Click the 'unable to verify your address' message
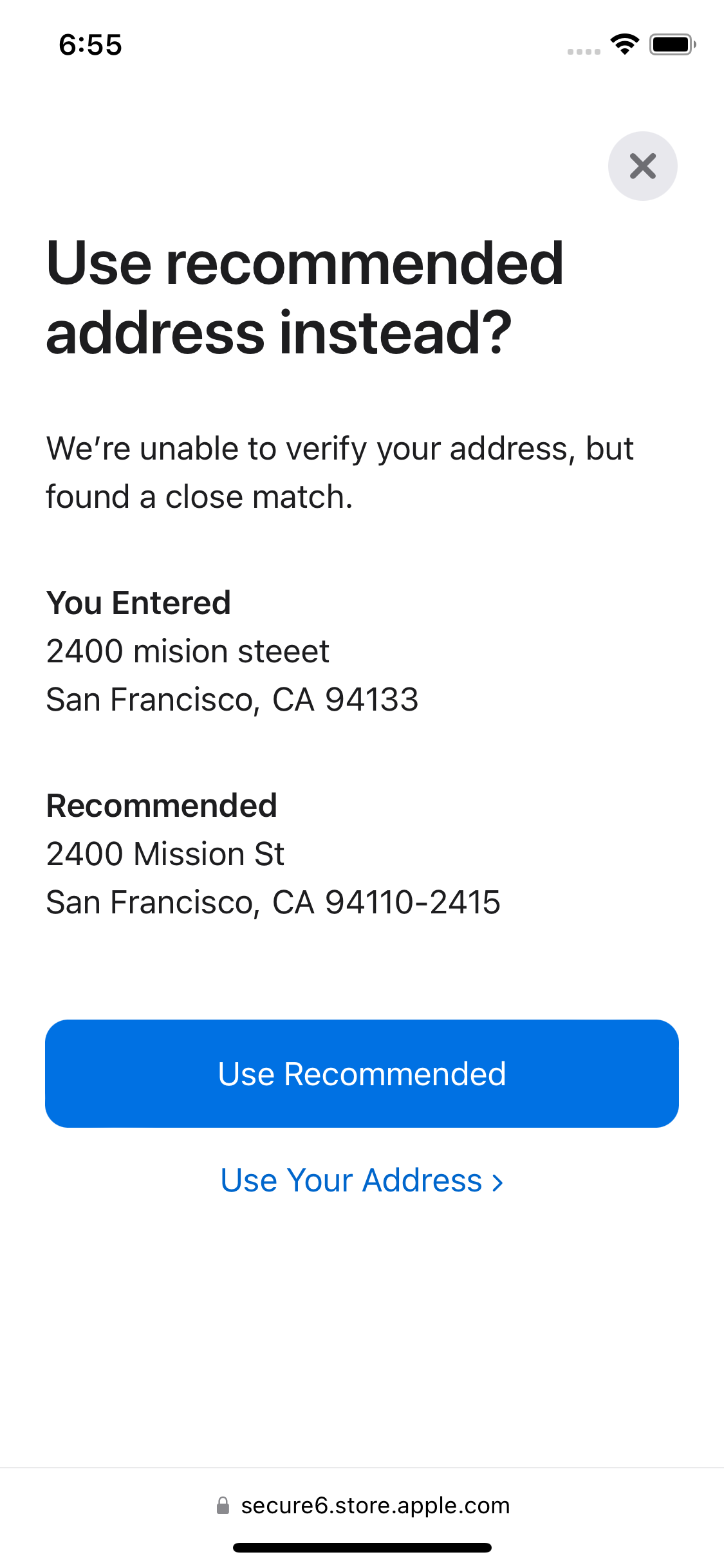 click(340, 449)
